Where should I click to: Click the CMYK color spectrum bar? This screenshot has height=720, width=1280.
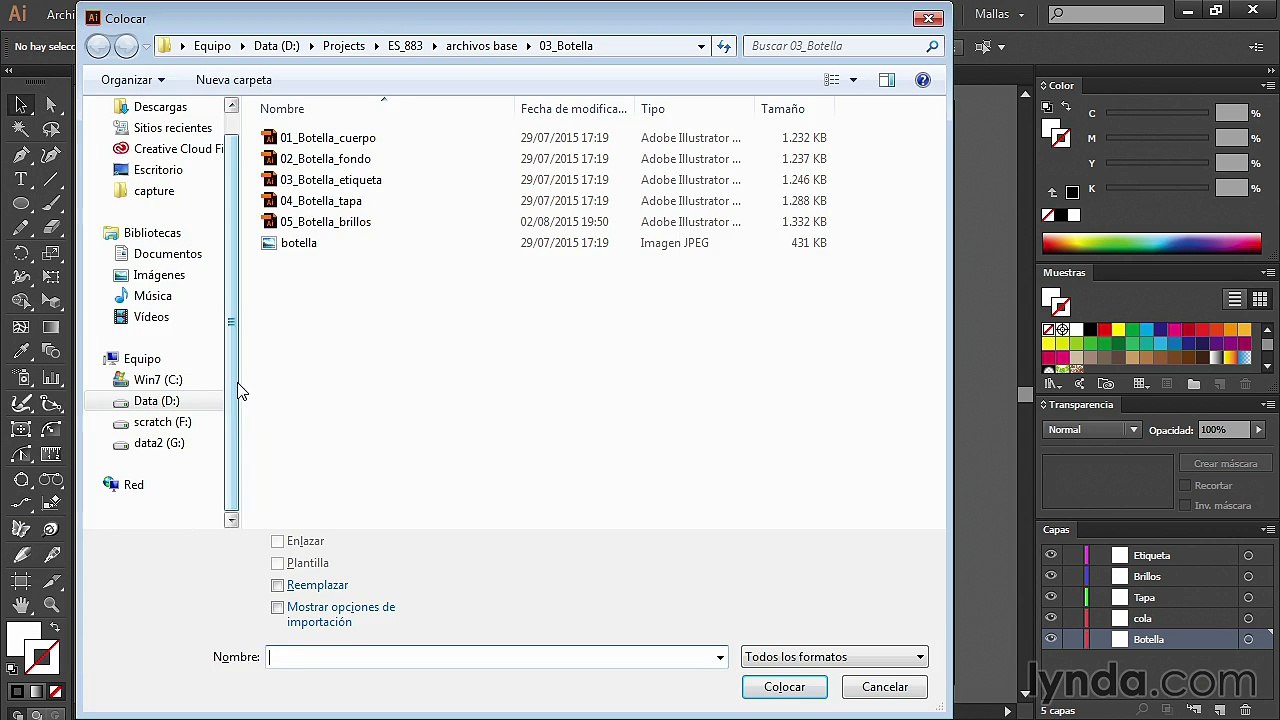coord(1151,243)
